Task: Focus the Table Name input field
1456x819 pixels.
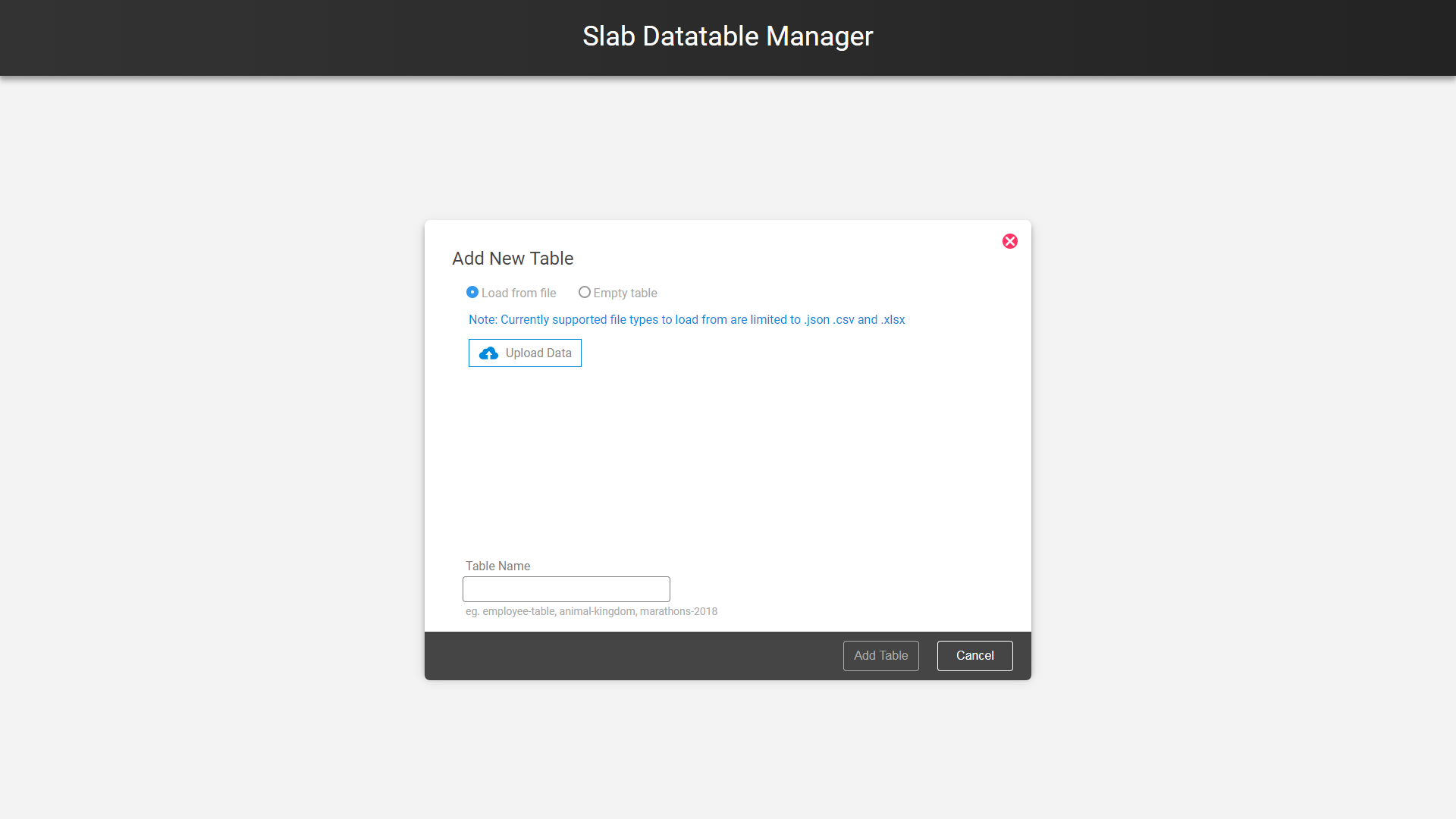Action: point(566,589)
